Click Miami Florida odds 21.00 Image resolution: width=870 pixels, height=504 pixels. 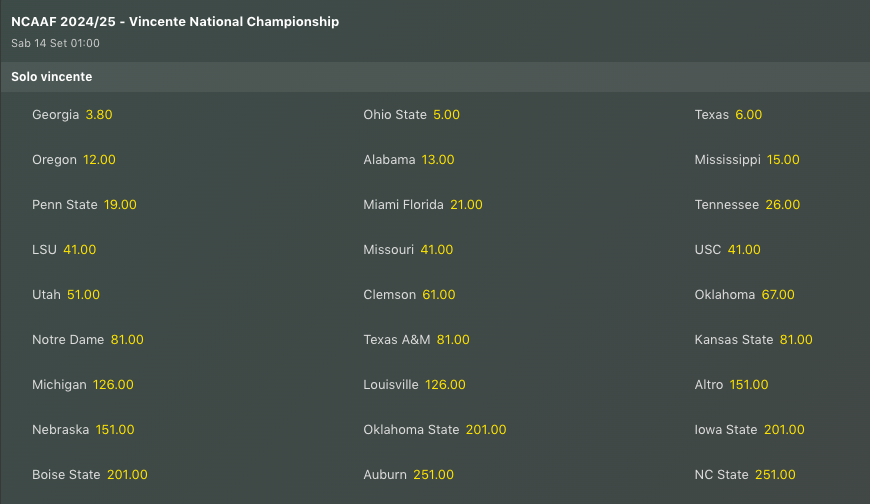pyautogui.click(x=466, y=205)
